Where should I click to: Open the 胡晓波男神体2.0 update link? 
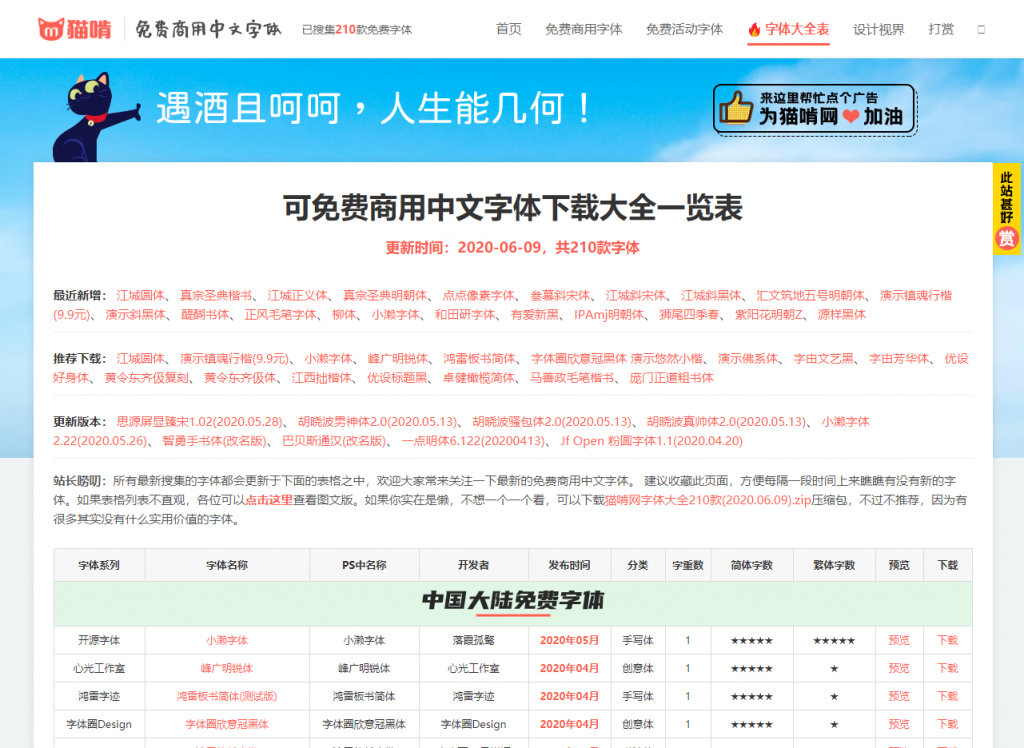click(377, 421)
